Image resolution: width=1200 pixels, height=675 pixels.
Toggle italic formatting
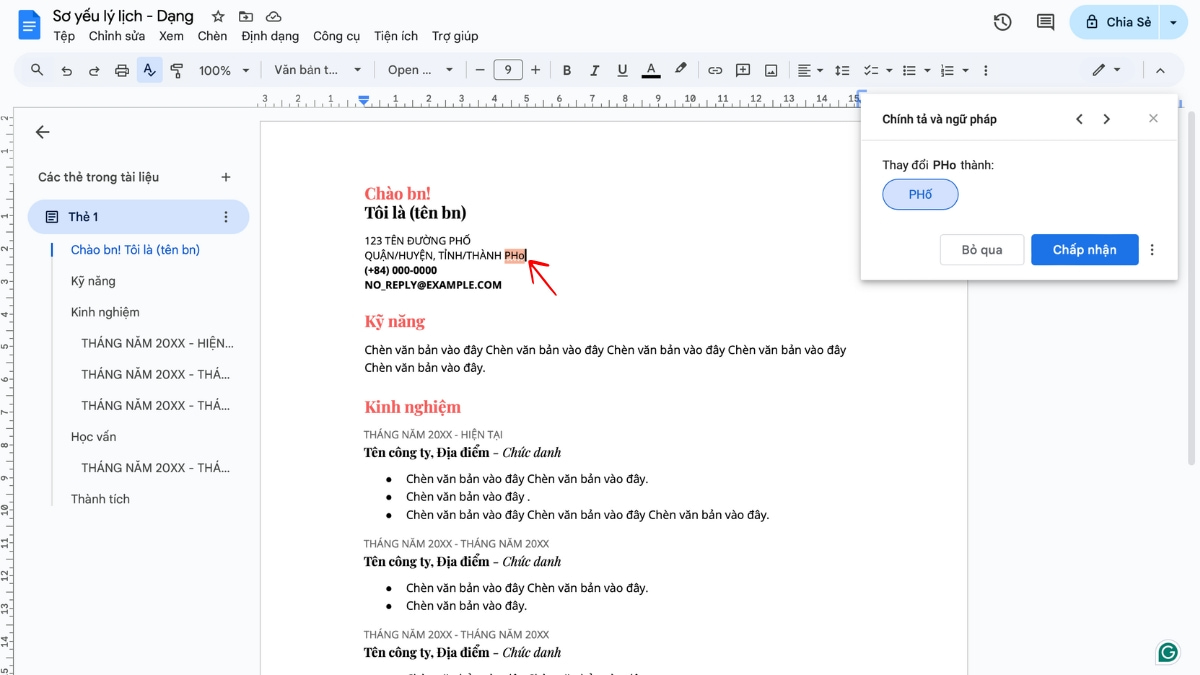point(595,70)
